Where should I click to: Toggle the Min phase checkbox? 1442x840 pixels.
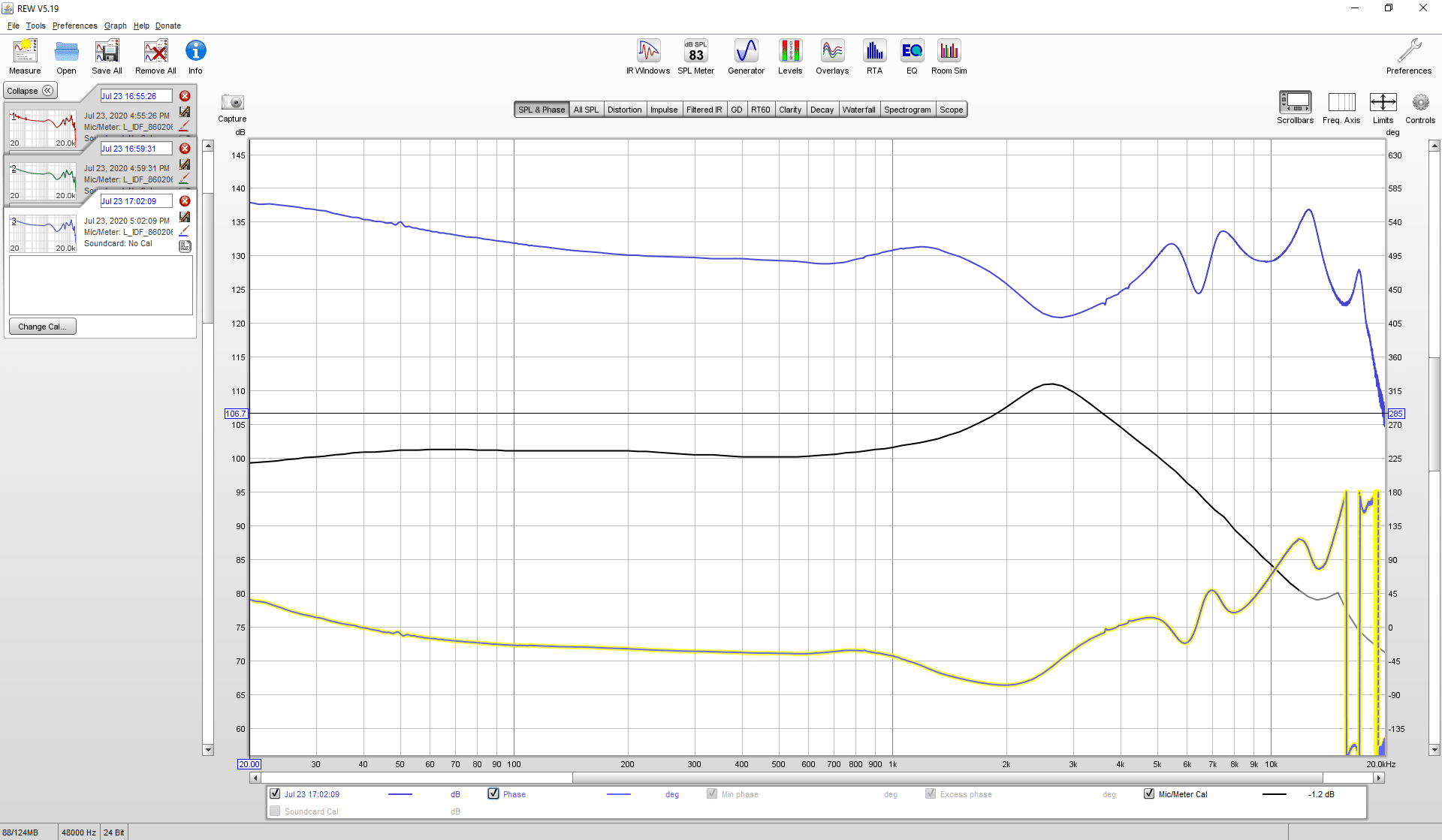[x=712, y=793]
